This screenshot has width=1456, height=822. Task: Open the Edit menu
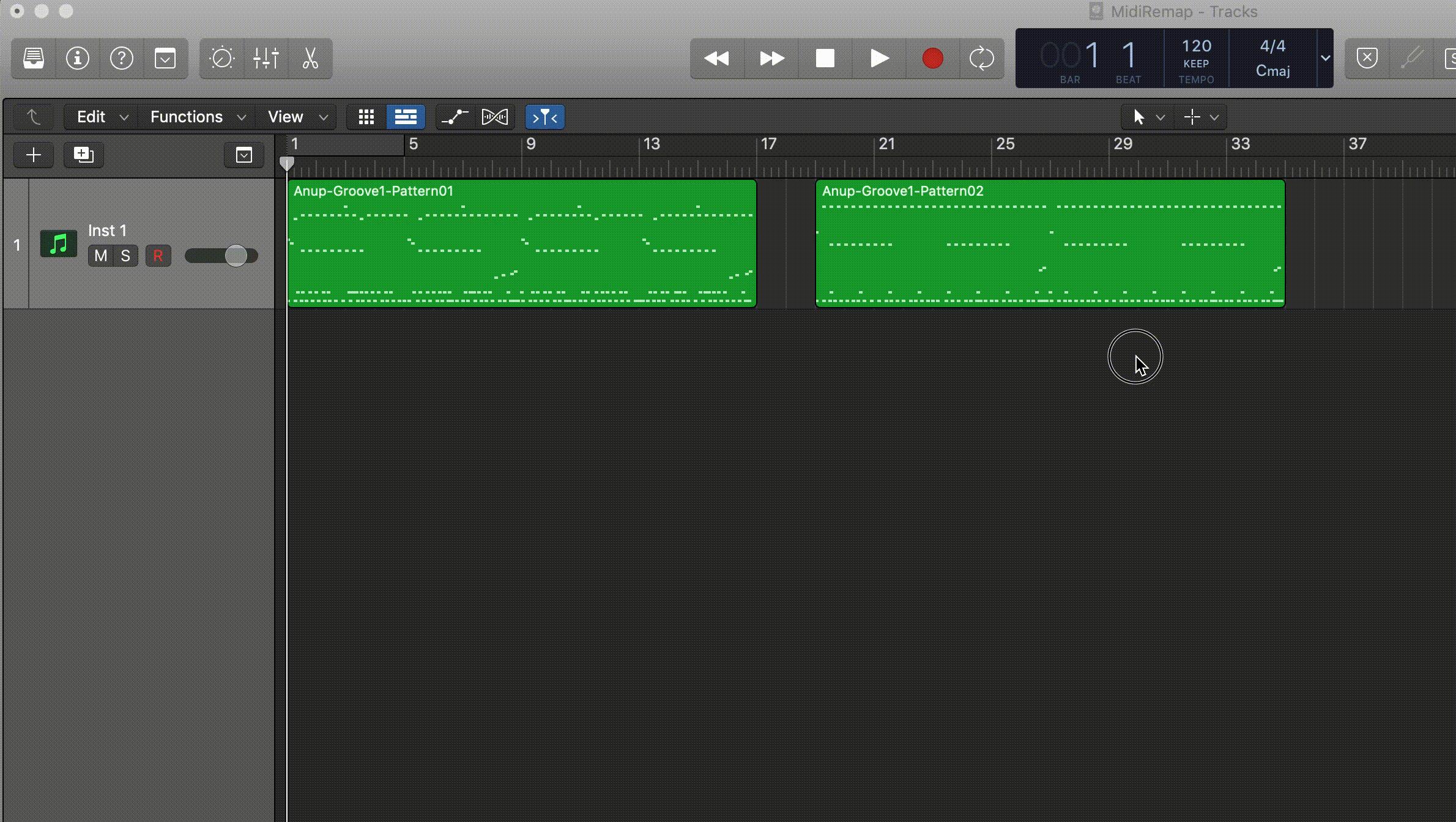click(x=102, y=117)
